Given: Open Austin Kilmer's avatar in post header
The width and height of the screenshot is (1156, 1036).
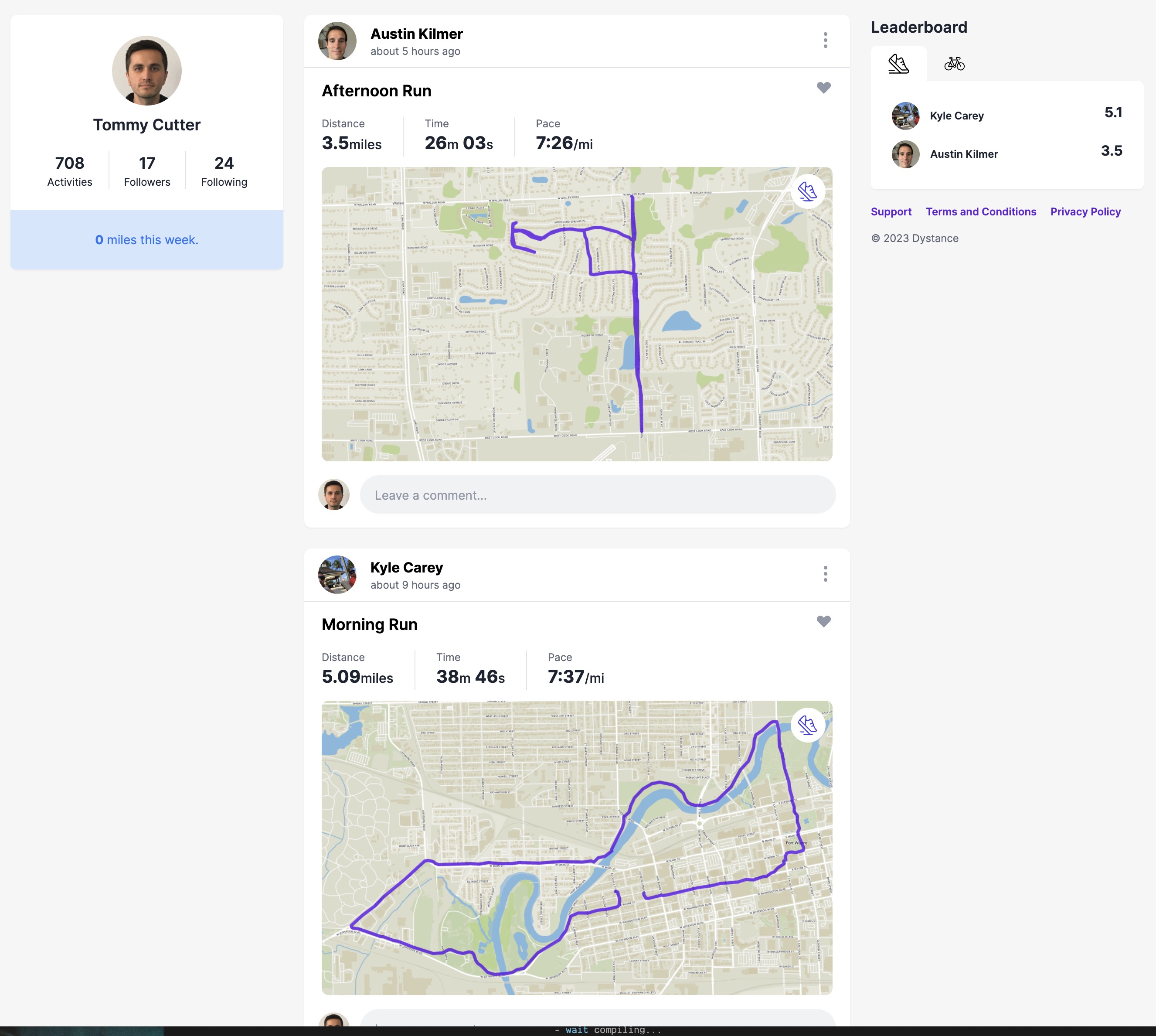Looking at the screenshot, I should click(x=337, y=41).
